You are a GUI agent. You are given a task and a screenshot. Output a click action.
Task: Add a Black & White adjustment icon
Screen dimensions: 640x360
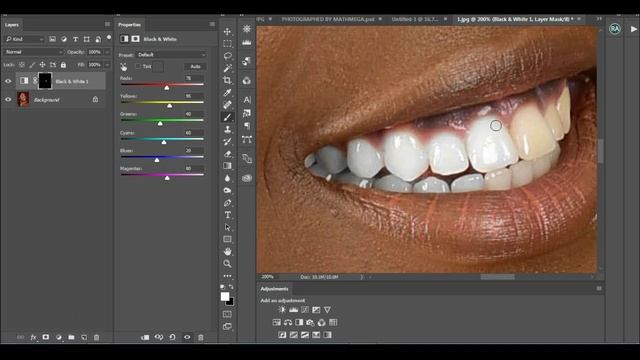coord(299,322)
